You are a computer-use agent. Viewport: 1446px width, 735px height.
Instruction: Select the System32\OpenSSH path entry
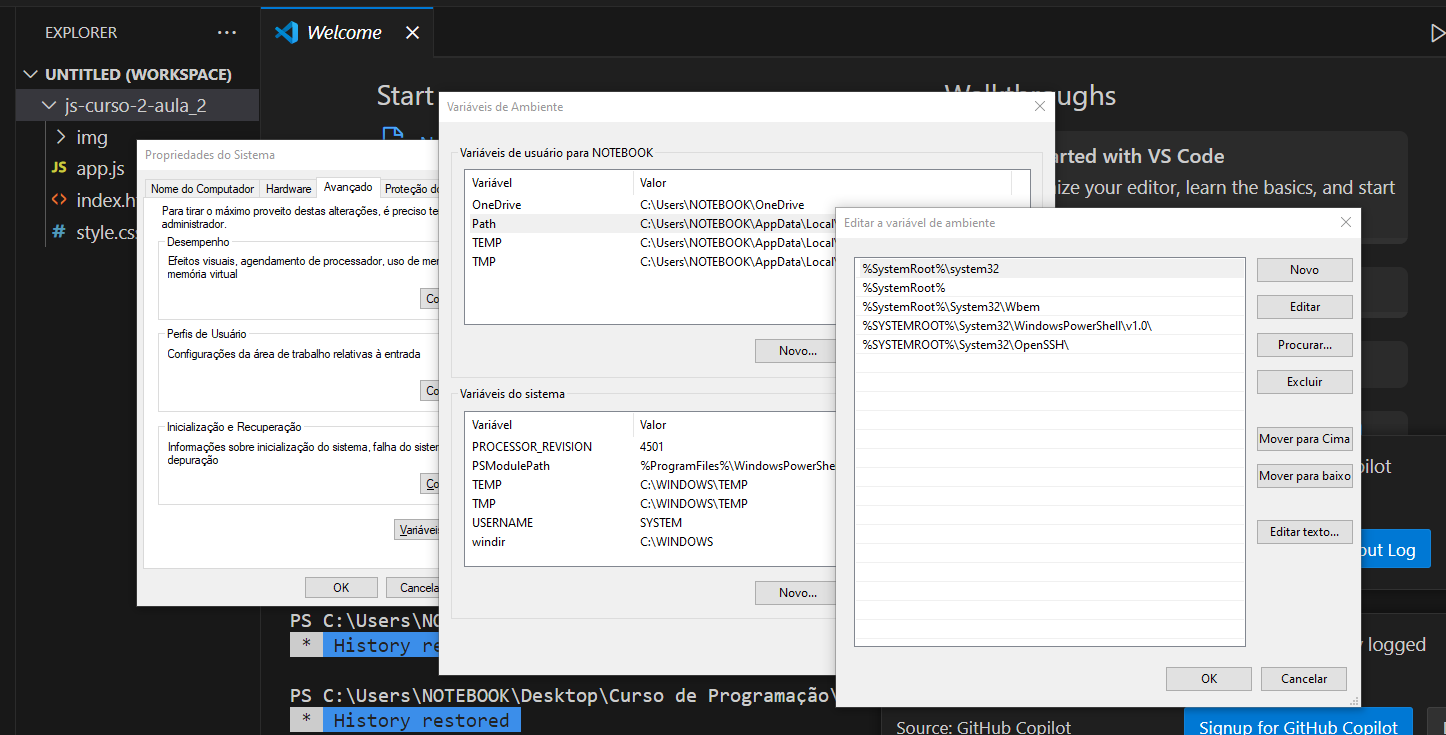coord(1050,345)
